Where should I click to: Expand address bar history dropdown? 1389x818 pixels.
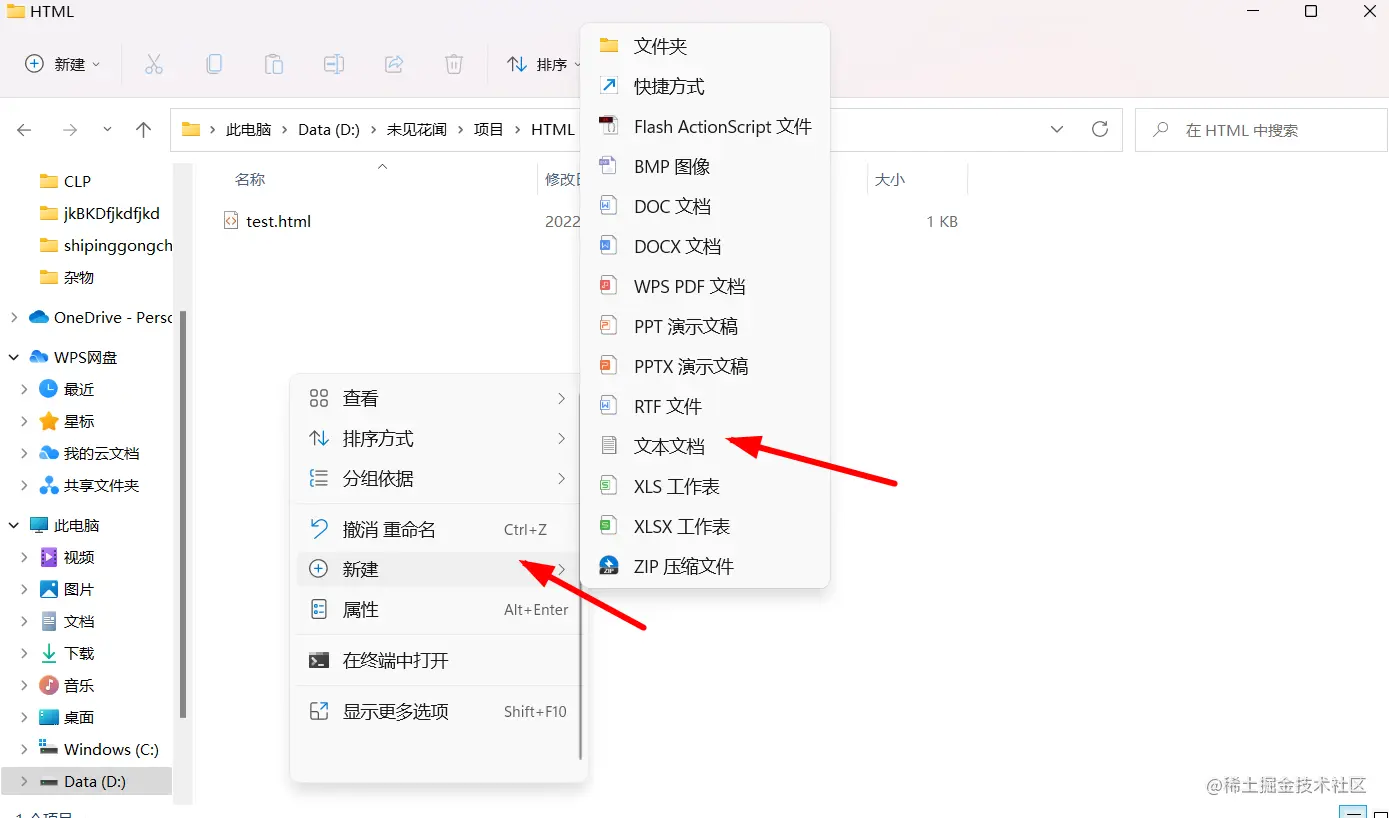click(x=1057, y=129)
